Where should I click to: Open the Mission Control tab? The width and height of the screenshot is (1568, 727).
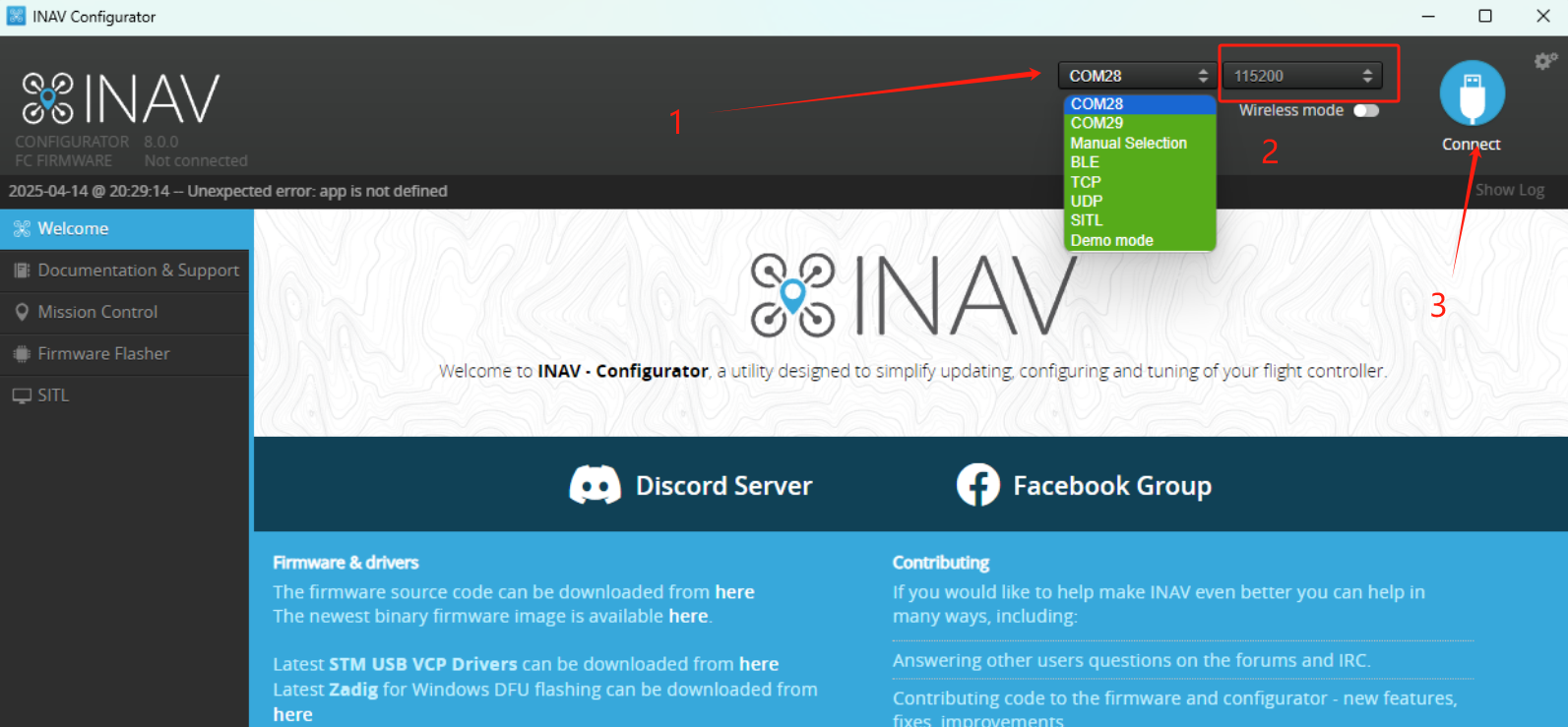click(x=125, y=312)
